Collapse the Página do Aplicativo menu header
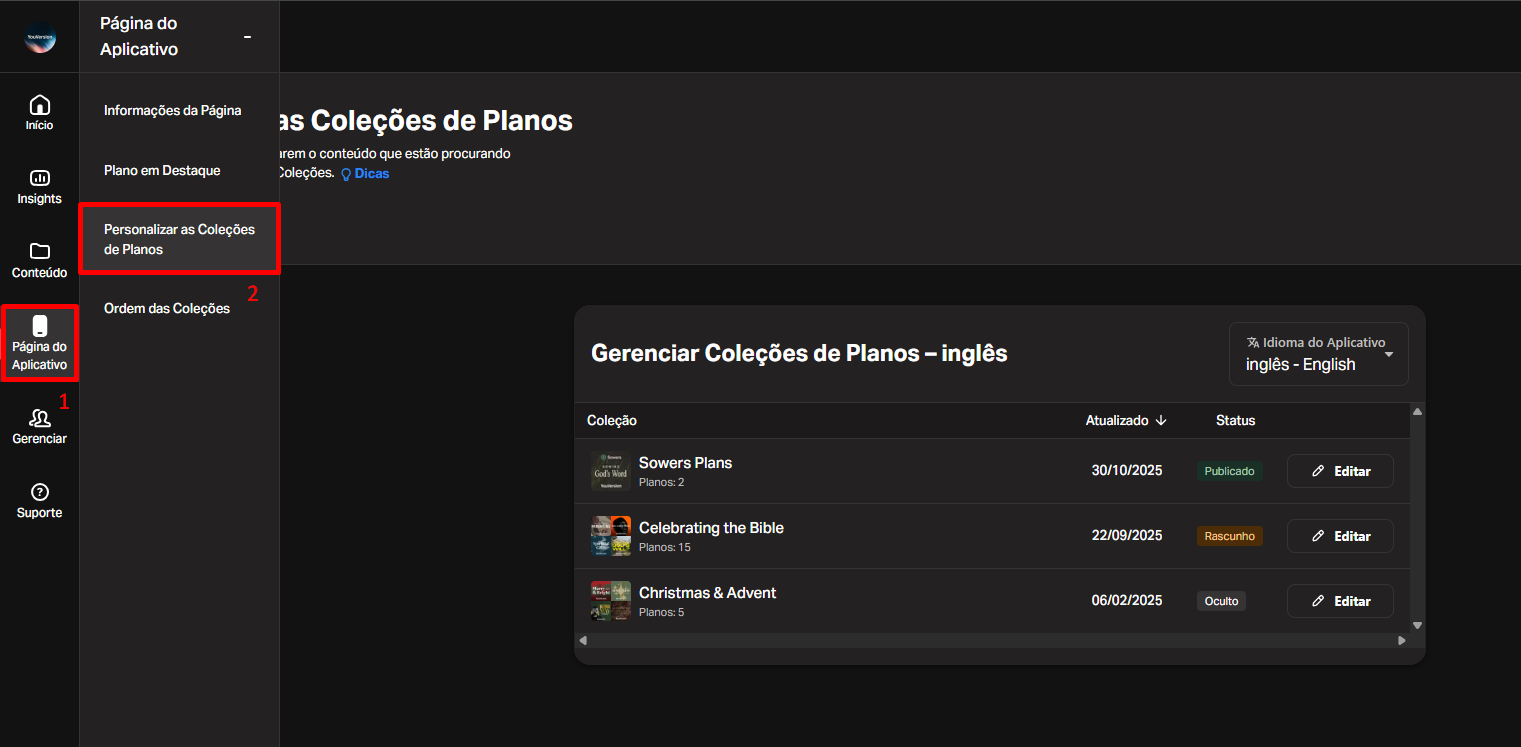Viewport: 1521px width, 747px height. point(247,37)
